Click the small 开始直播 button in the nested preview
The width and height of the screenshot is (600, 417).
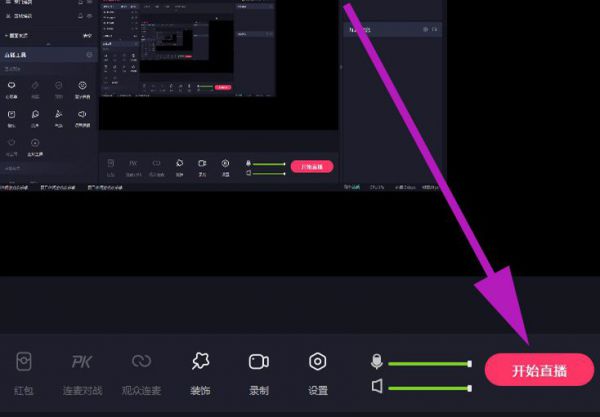(x=312, y=166)
